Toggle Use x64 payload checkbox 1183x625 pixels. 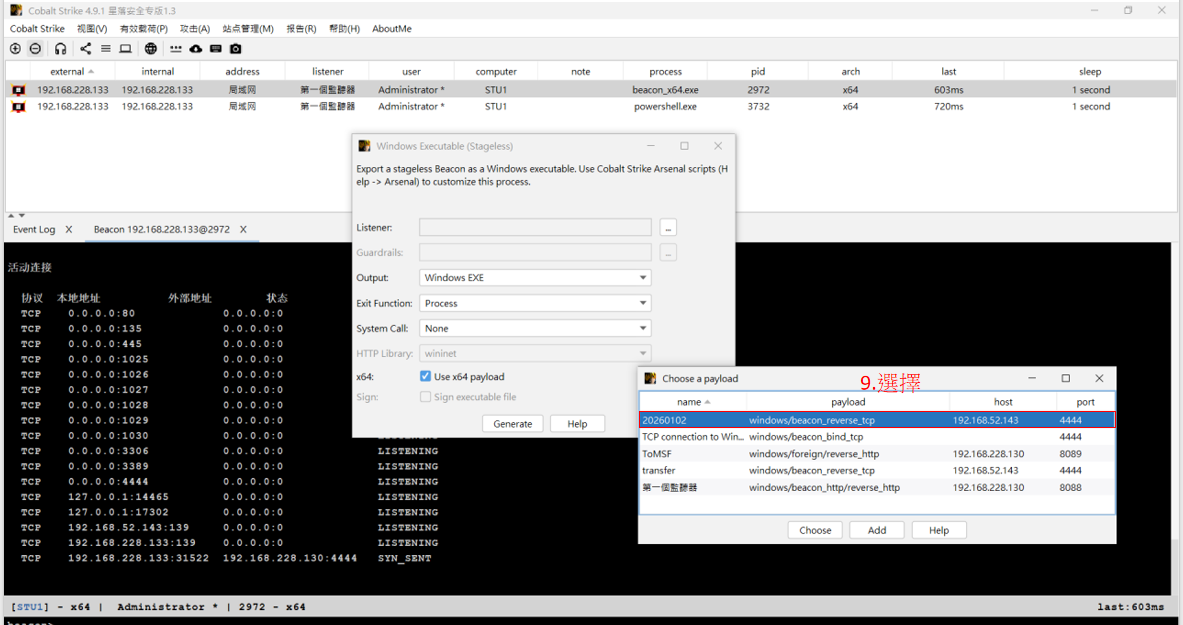426,376
